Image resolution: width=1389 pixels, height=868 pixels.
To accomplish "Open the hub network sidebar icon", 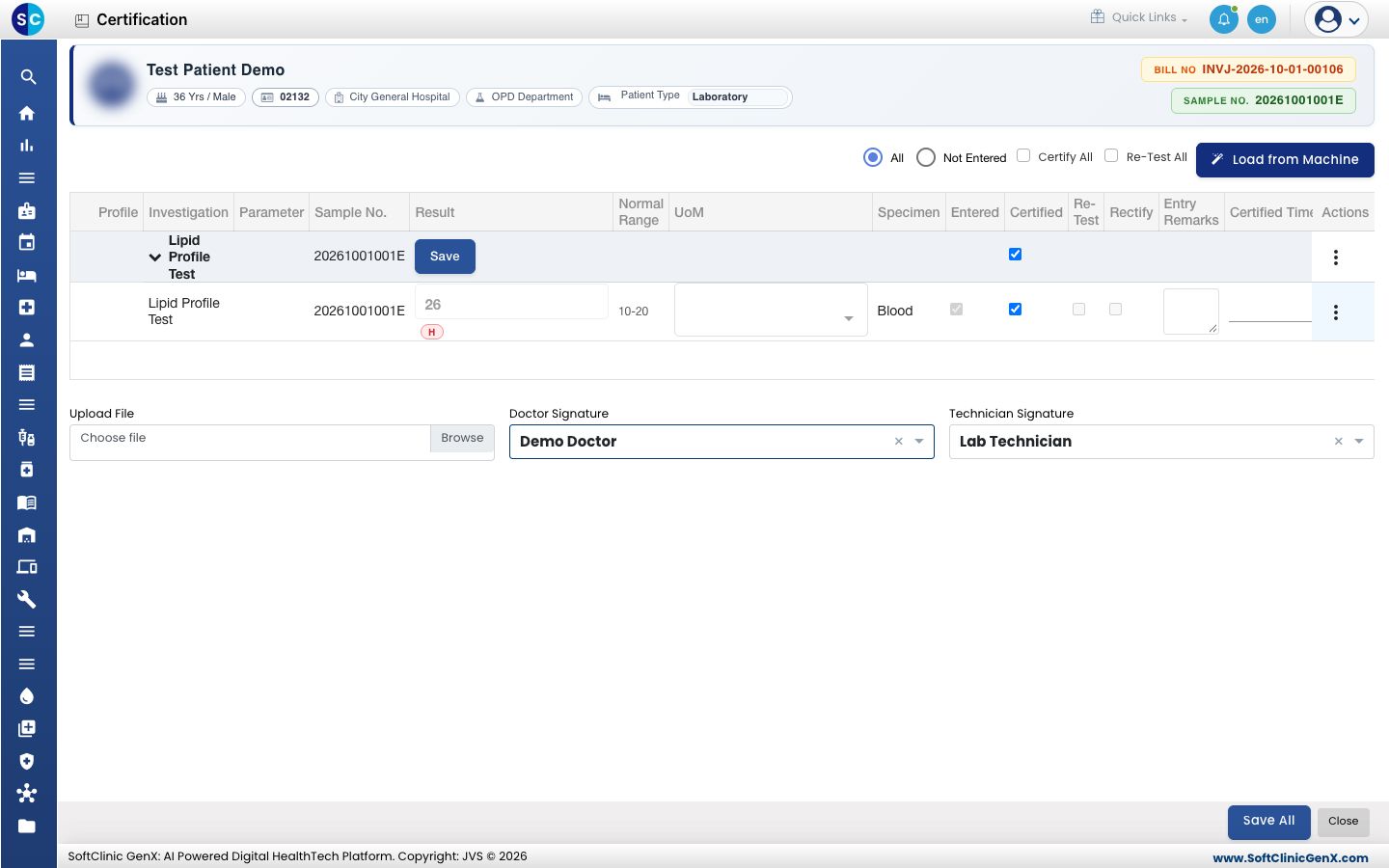I will coord(27,793).
